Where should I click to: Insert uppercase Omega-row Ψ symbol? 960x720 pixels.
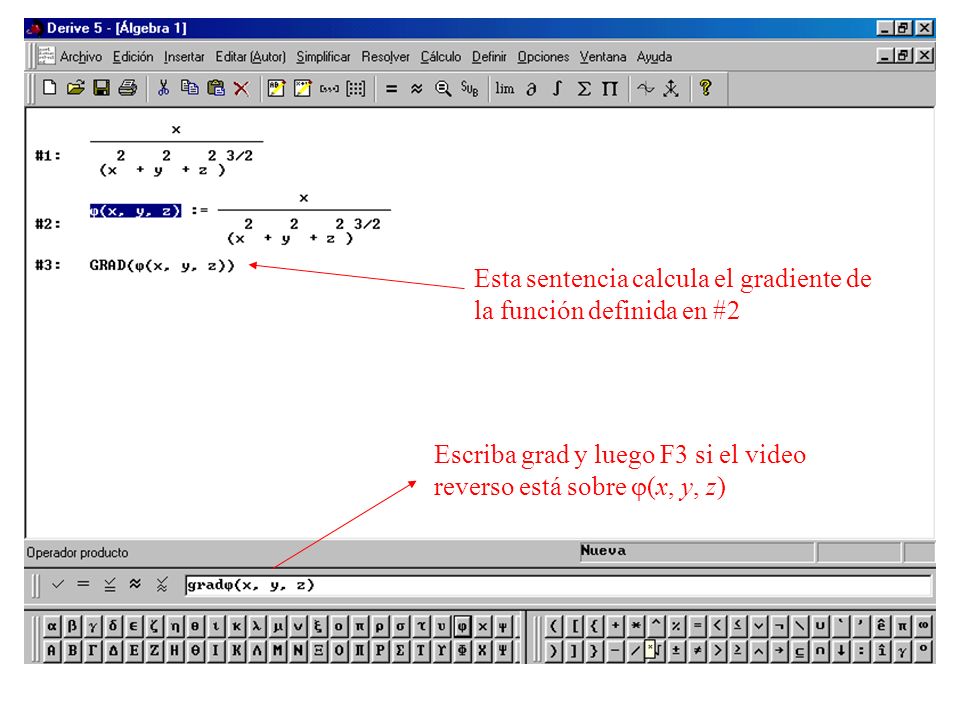[x=503, y=650]
